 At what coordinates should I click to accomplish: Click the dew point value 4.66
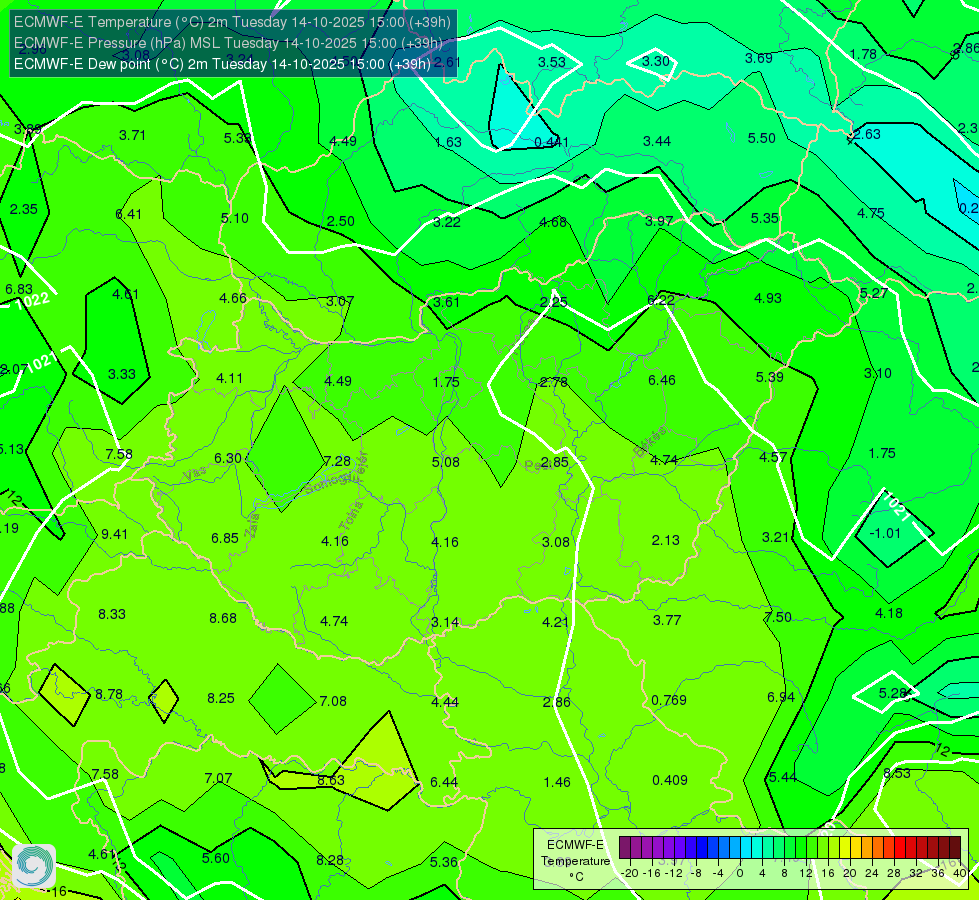(x=233, y=298)
